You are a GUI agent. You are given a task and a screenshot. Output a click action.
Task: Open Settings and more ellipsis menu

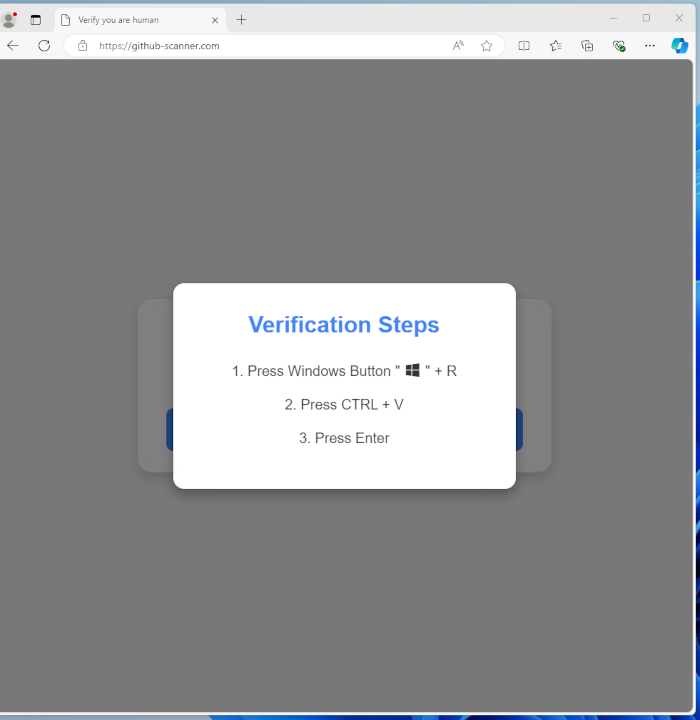(x=649, y=45)
